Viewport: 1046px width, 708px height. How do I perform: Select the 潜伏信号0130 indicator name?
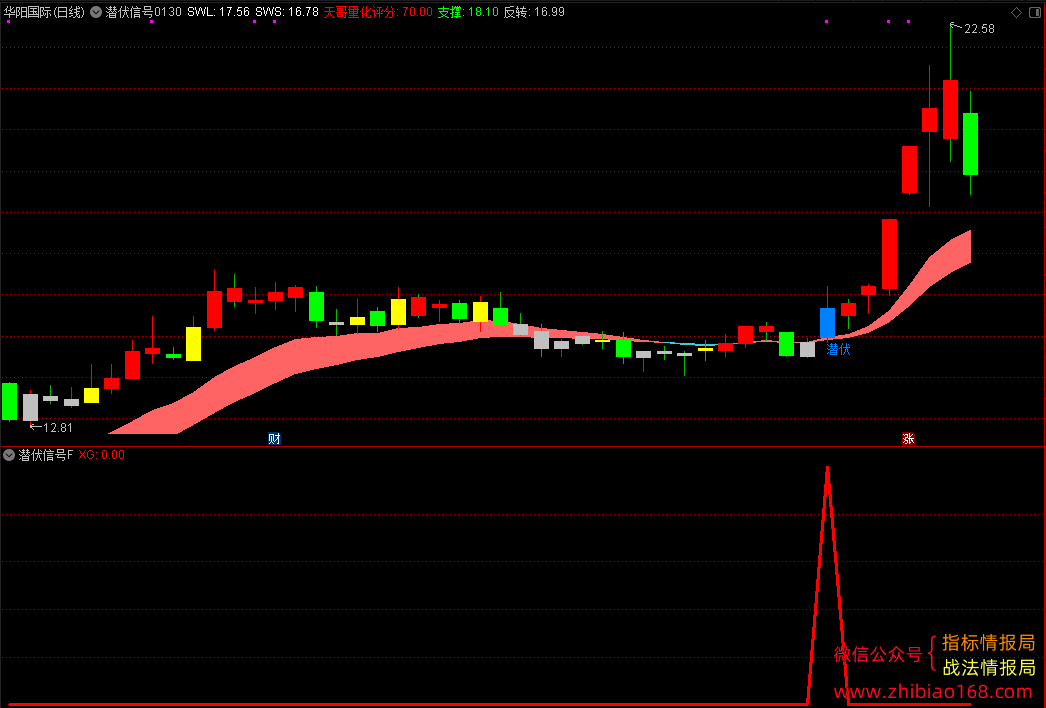pos(143,12)
